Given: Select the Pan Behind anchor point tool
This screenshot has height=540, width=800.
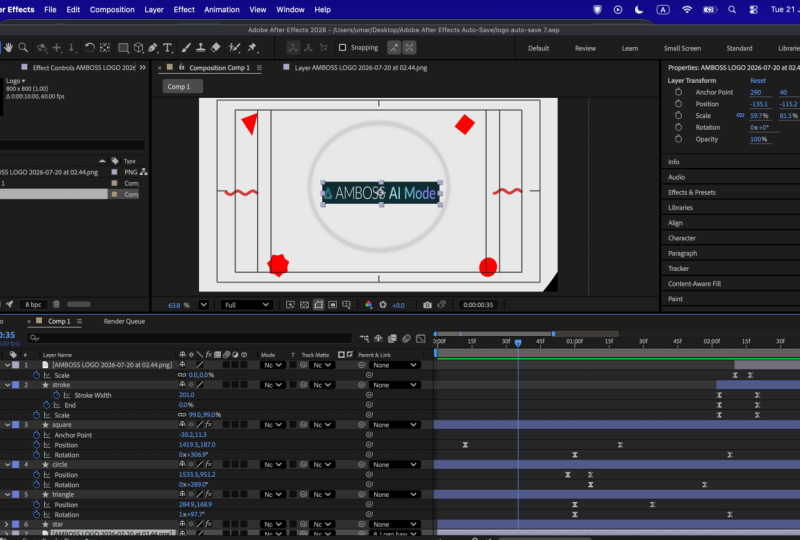Looking at the screenshot, I should [105, 47].
